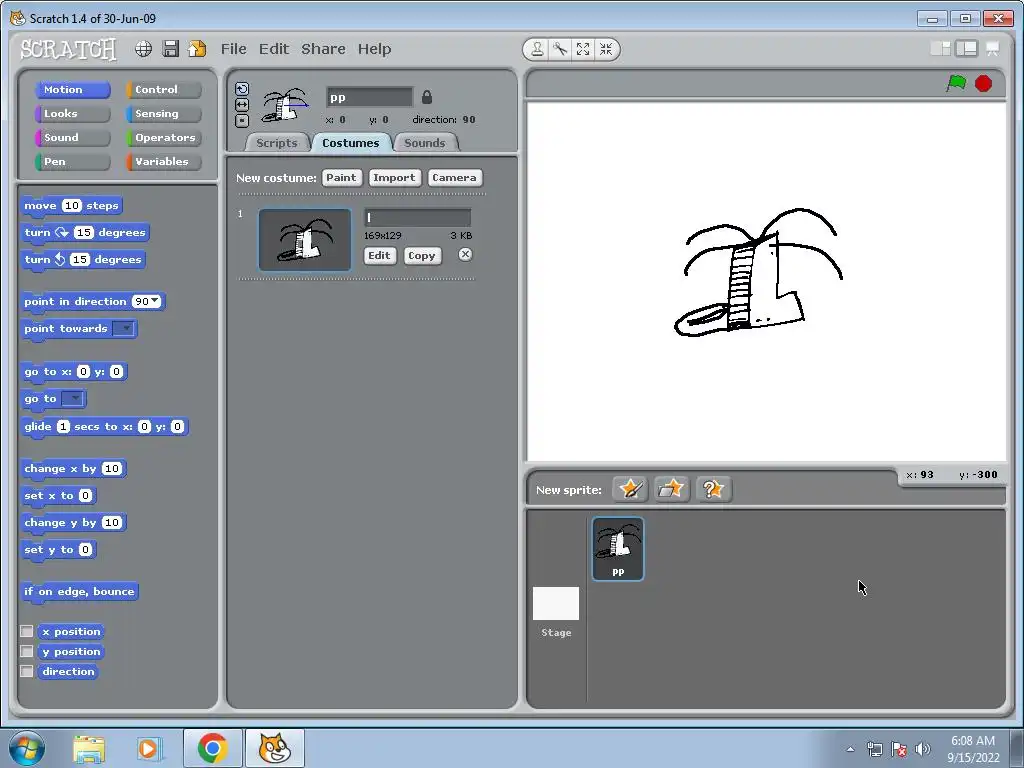Click Edit for costume 1
Image resolution: width=1024 pixels, height=768 pixels.
tap(379, 255)
